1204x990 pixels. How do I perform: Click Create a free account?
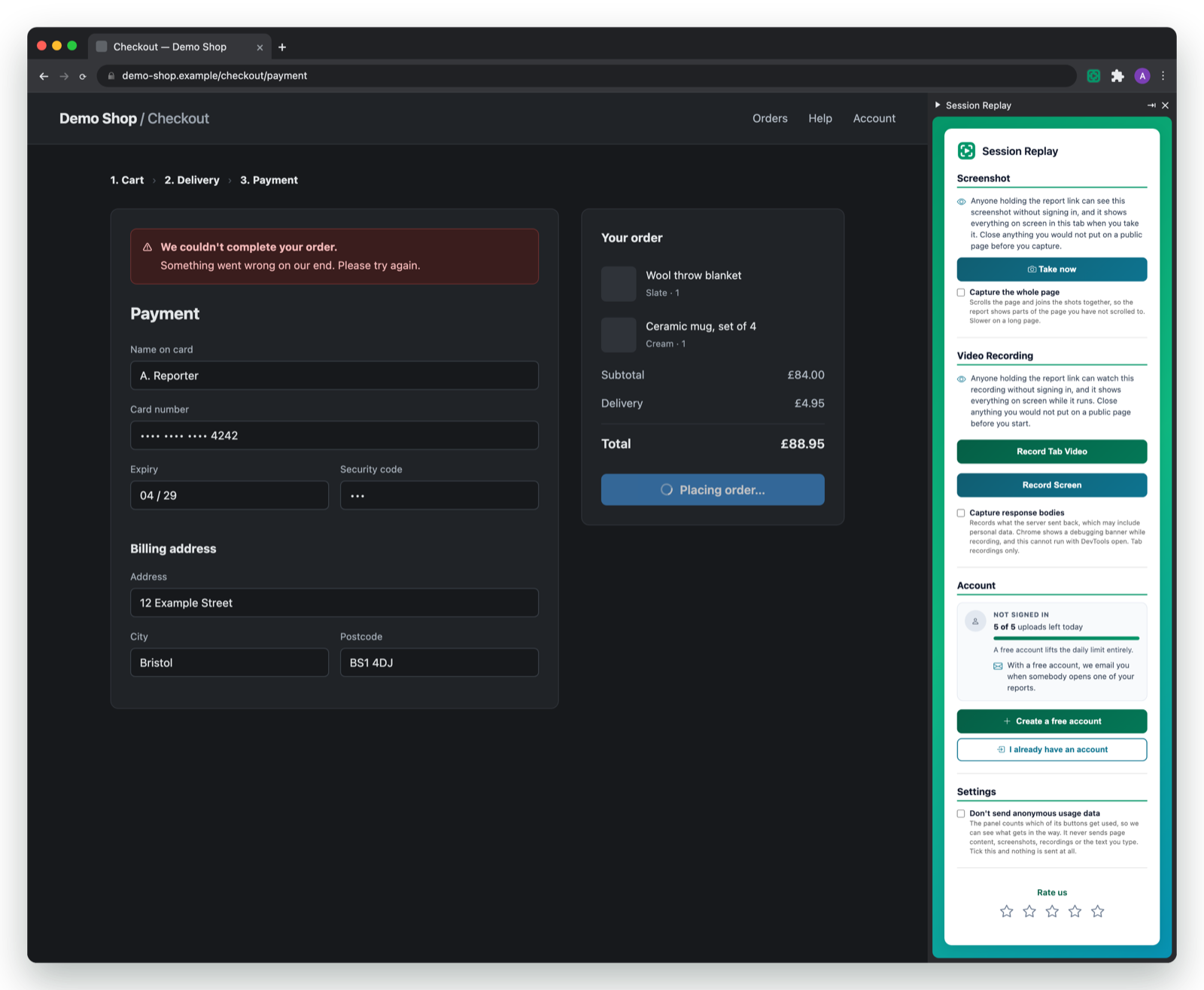coord(1052,721)
